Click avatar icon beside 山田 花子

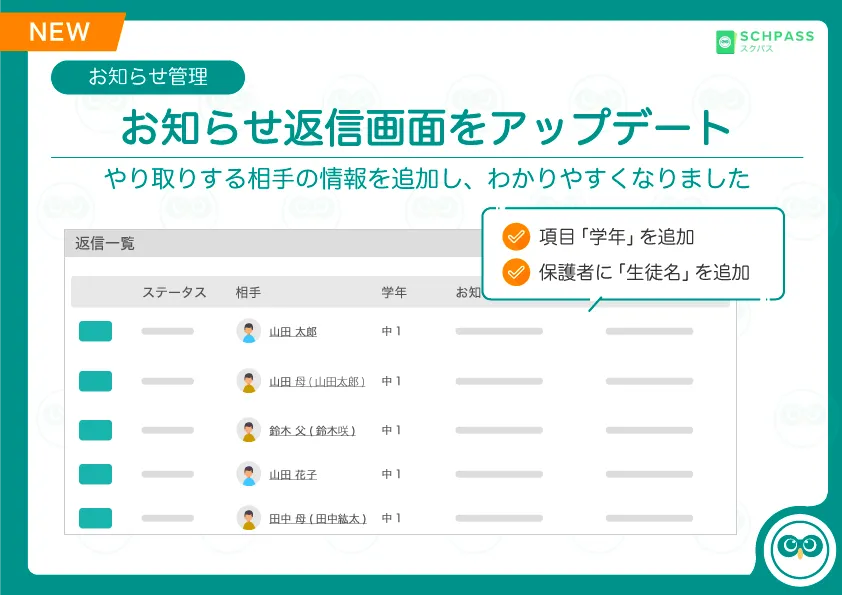tap(249, 474)
